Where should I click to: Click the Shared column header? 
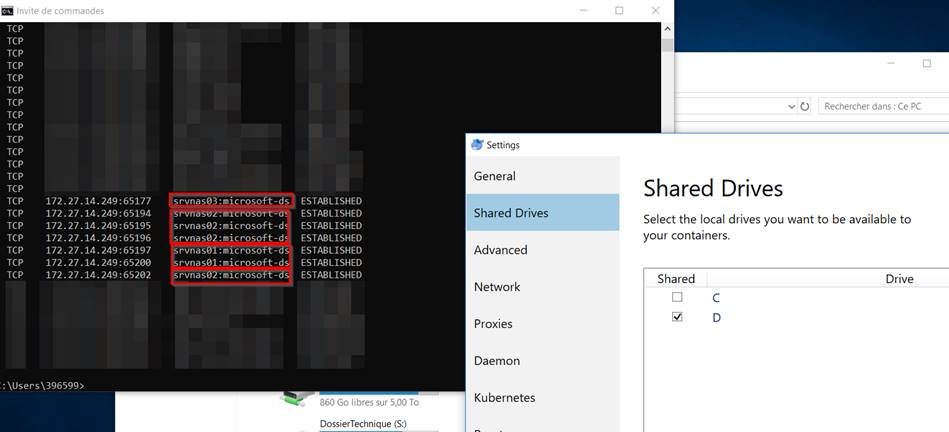675,278
